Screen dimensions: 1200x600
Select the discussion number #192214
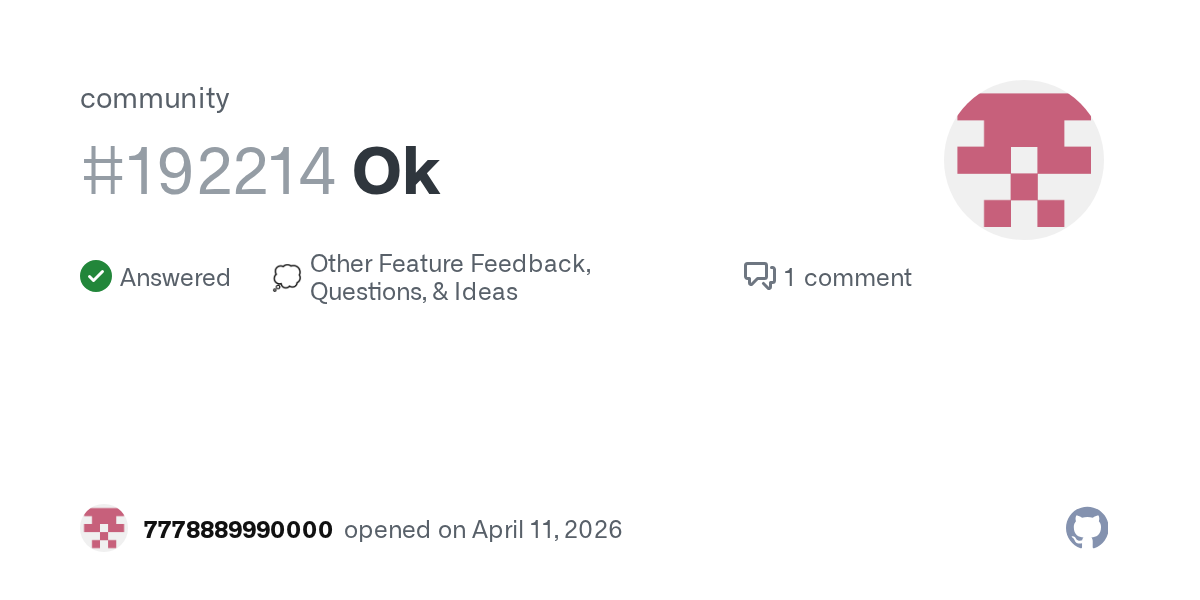pos(208,172)
